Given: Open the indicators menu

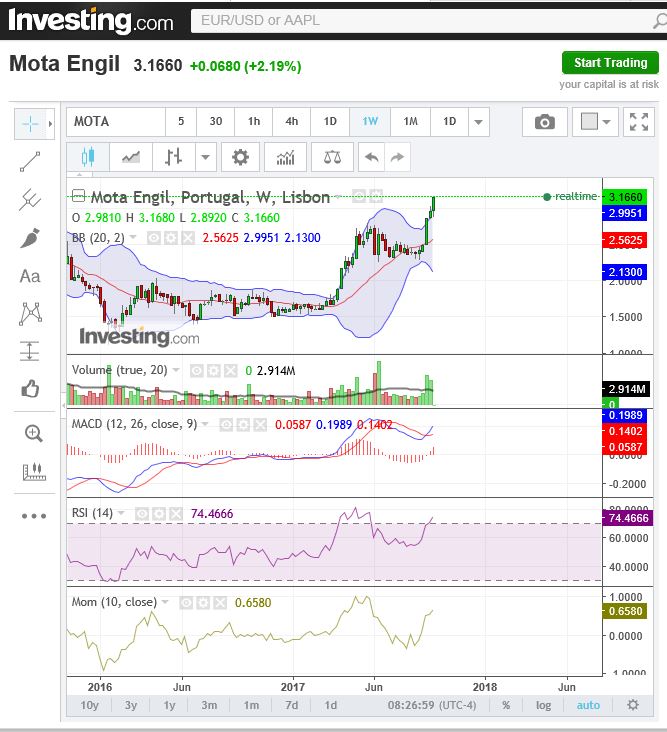Looking at the screenshot, I should click(285, 157).
